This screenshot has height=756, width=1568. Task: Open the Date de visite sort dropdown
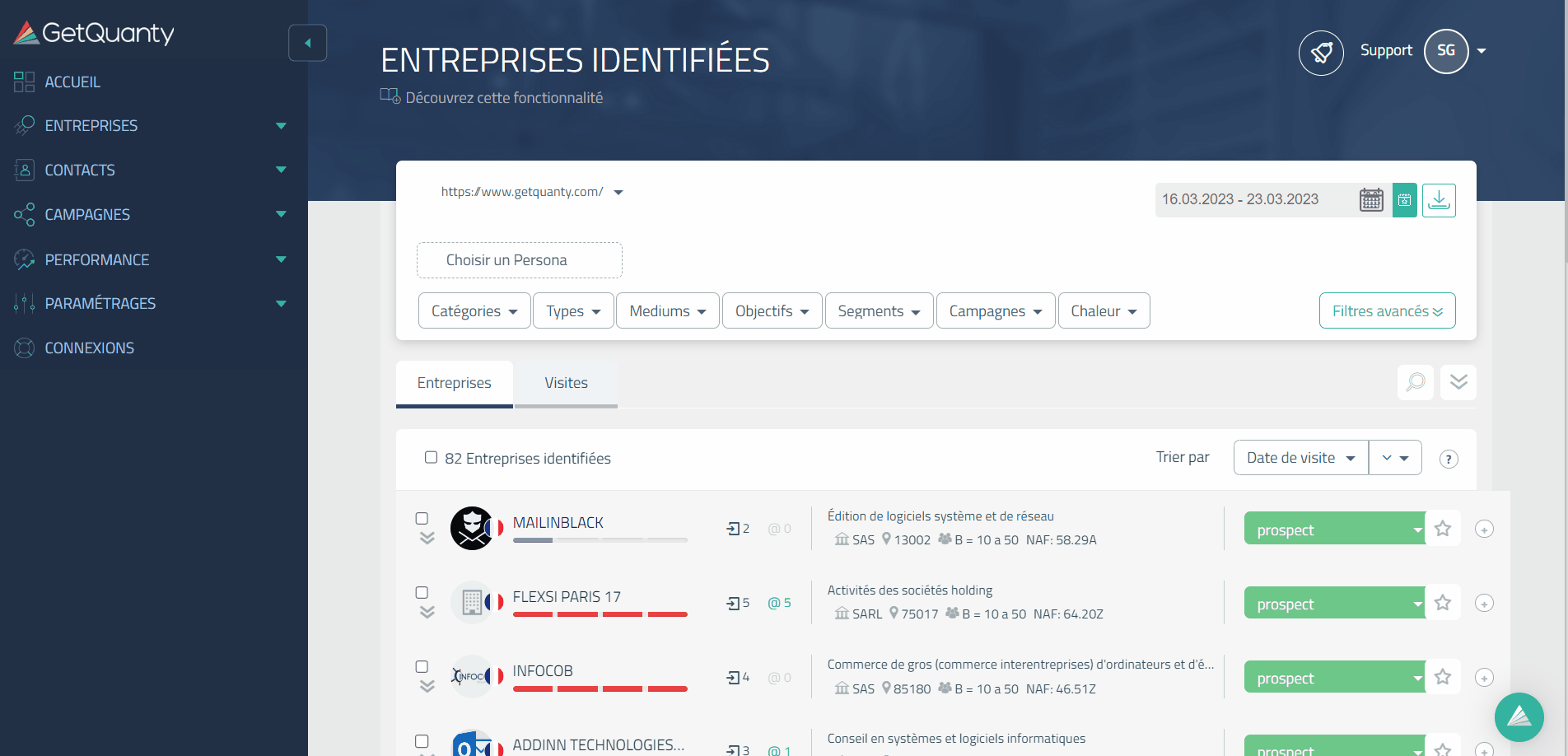1301,458
